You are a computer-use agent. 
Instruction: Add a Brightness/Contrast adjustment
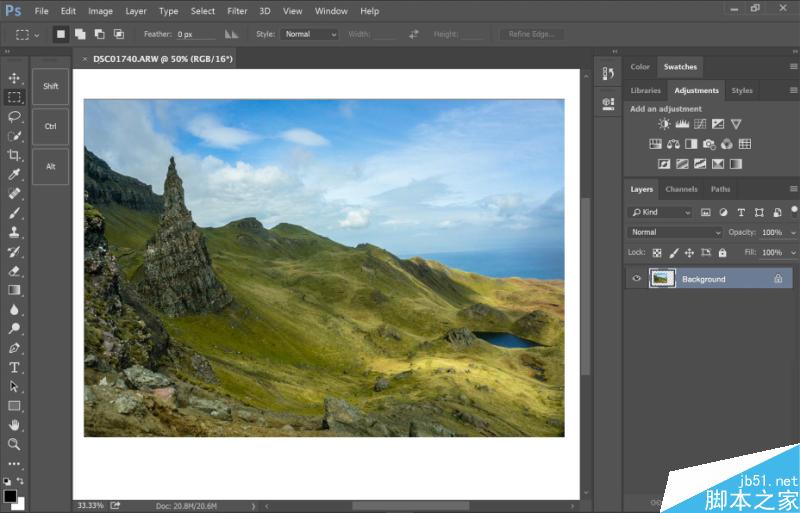tap(664, 124)
